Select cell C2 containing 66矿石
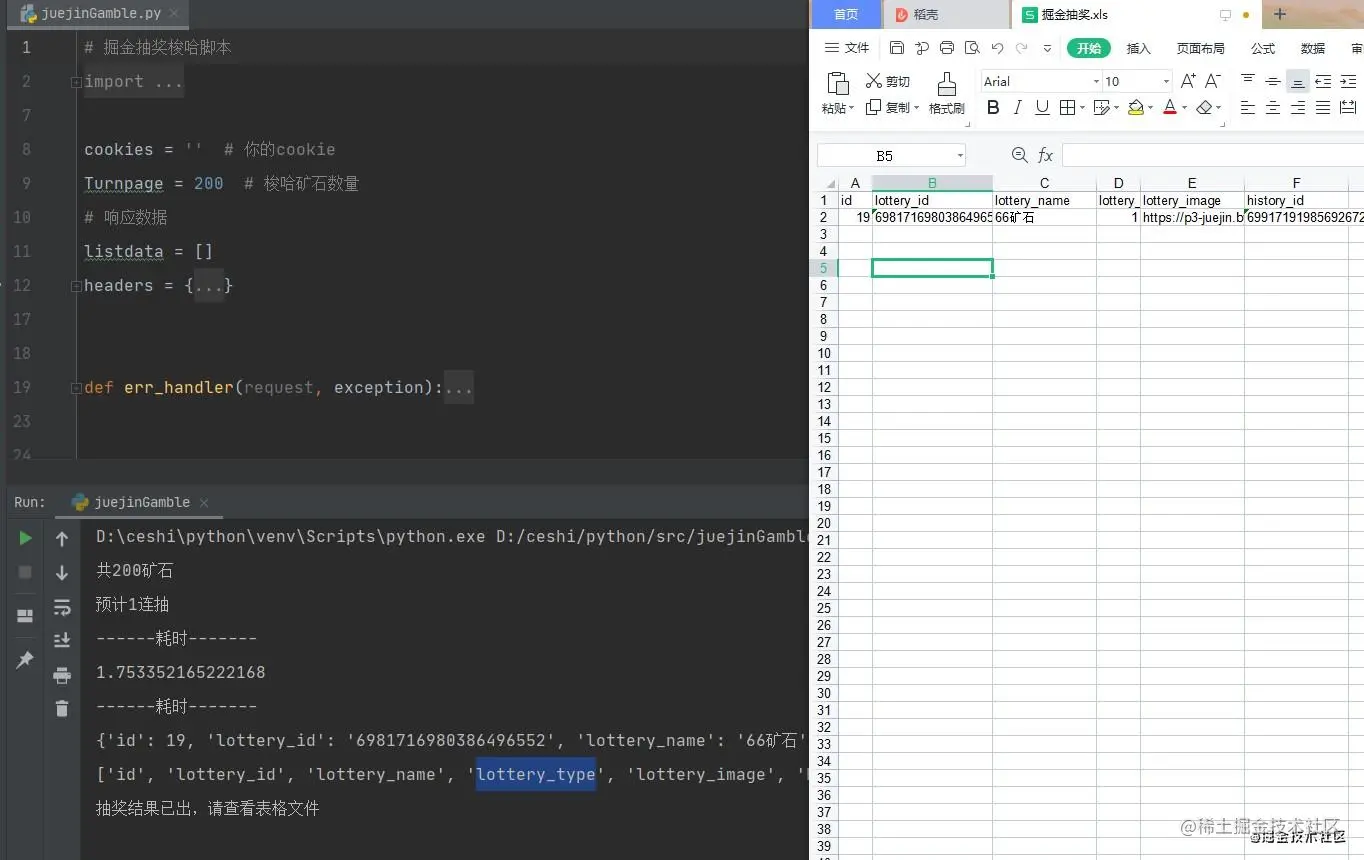Viewport: 1364px width, 860px height. click(1045, 217)
